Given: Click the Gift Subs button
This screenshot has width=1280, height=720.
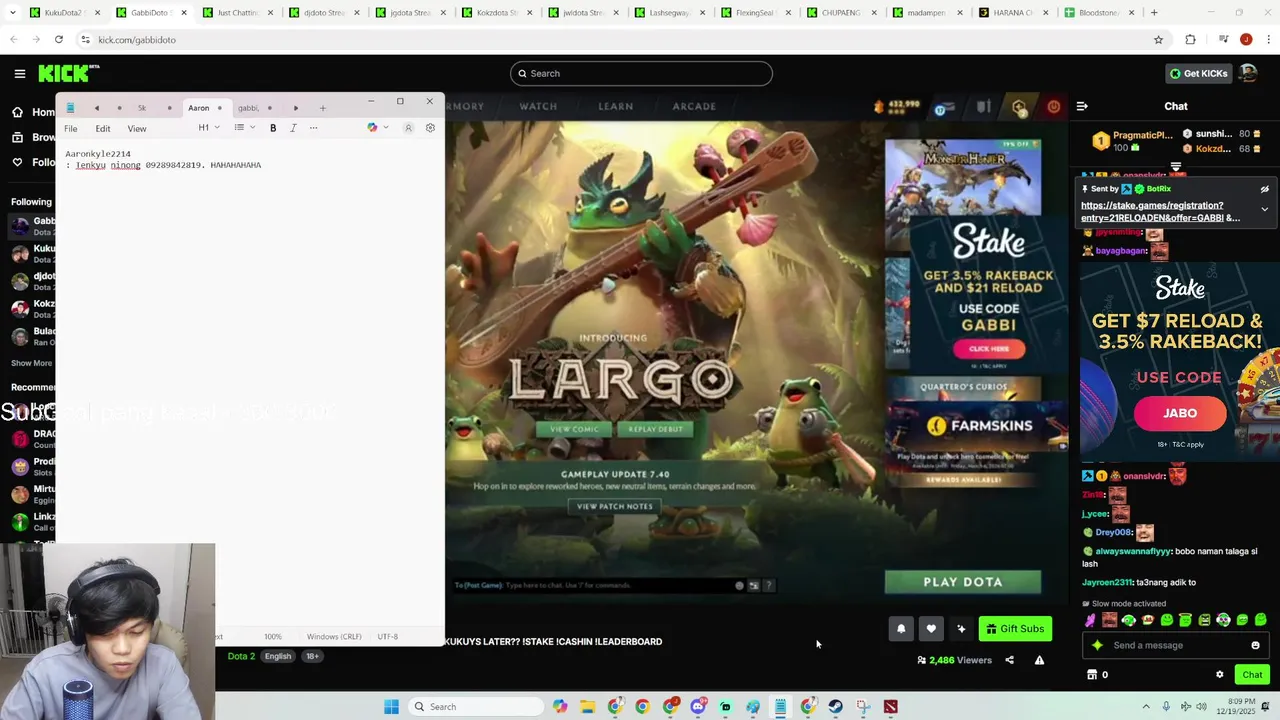Looking at the screenshot, I should (x=1015, y=629).
